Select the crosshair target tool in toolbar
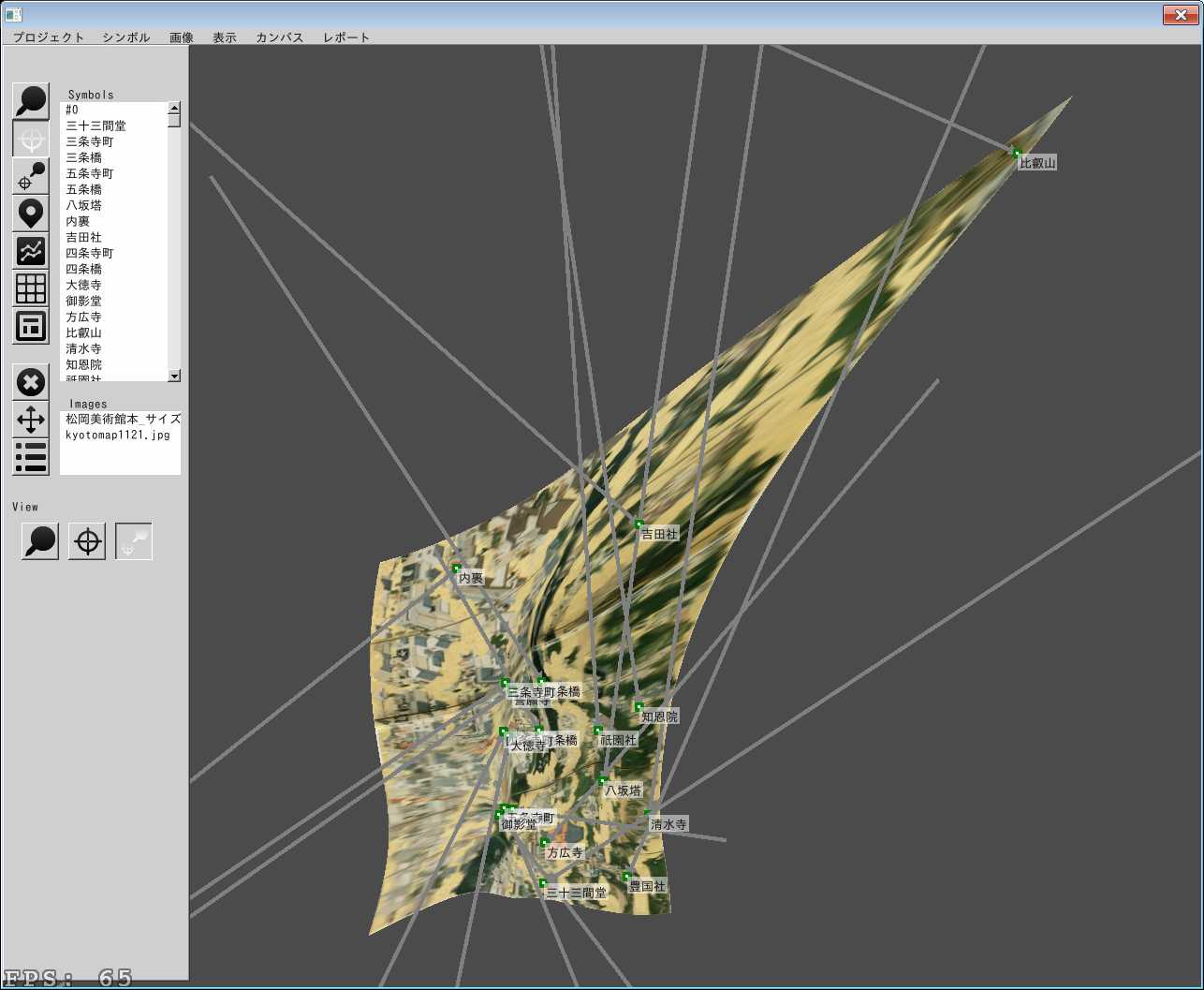Image resolution: width=1204 pixels, height=990 pixels. (x=31, y=139)
